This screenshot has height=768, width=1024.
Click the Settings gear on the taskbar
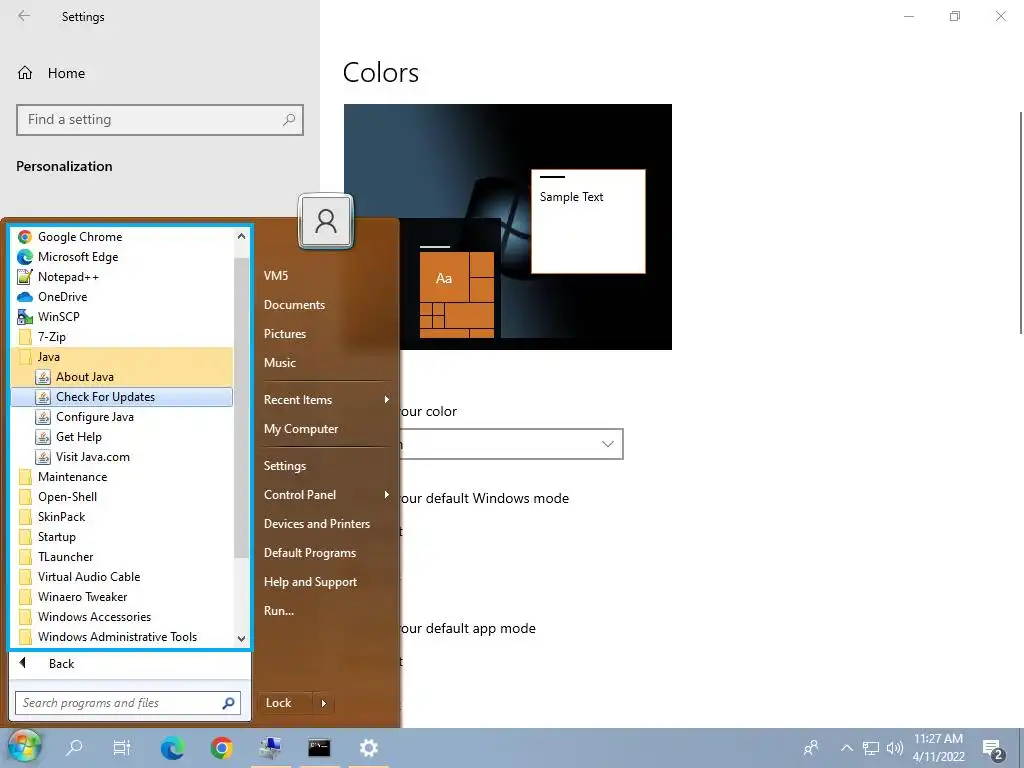pyautogui.click(x=369, y=748)
